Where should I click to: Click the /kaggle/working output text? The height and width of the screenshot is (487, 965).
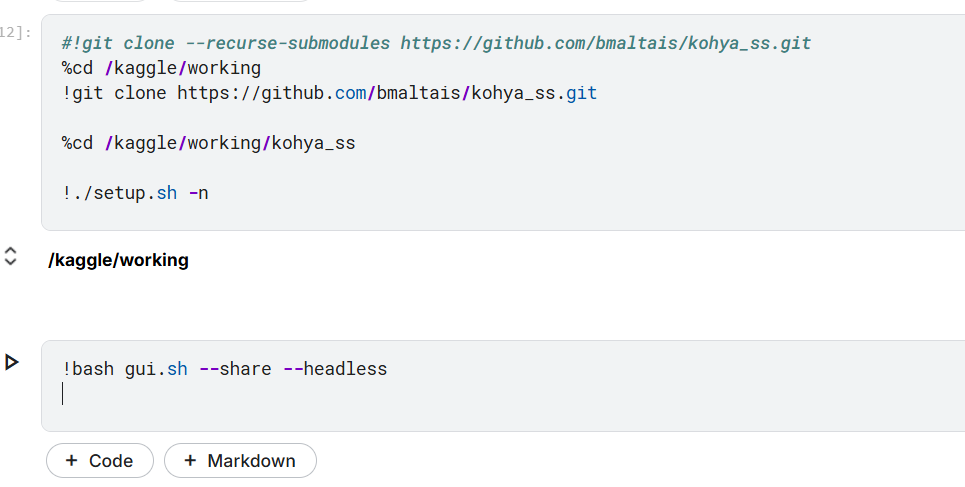(x=118, y=260)
